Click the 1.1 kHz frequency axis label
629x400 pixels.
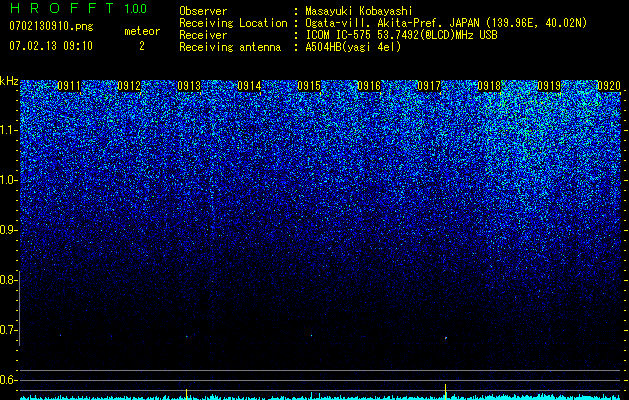8,130
